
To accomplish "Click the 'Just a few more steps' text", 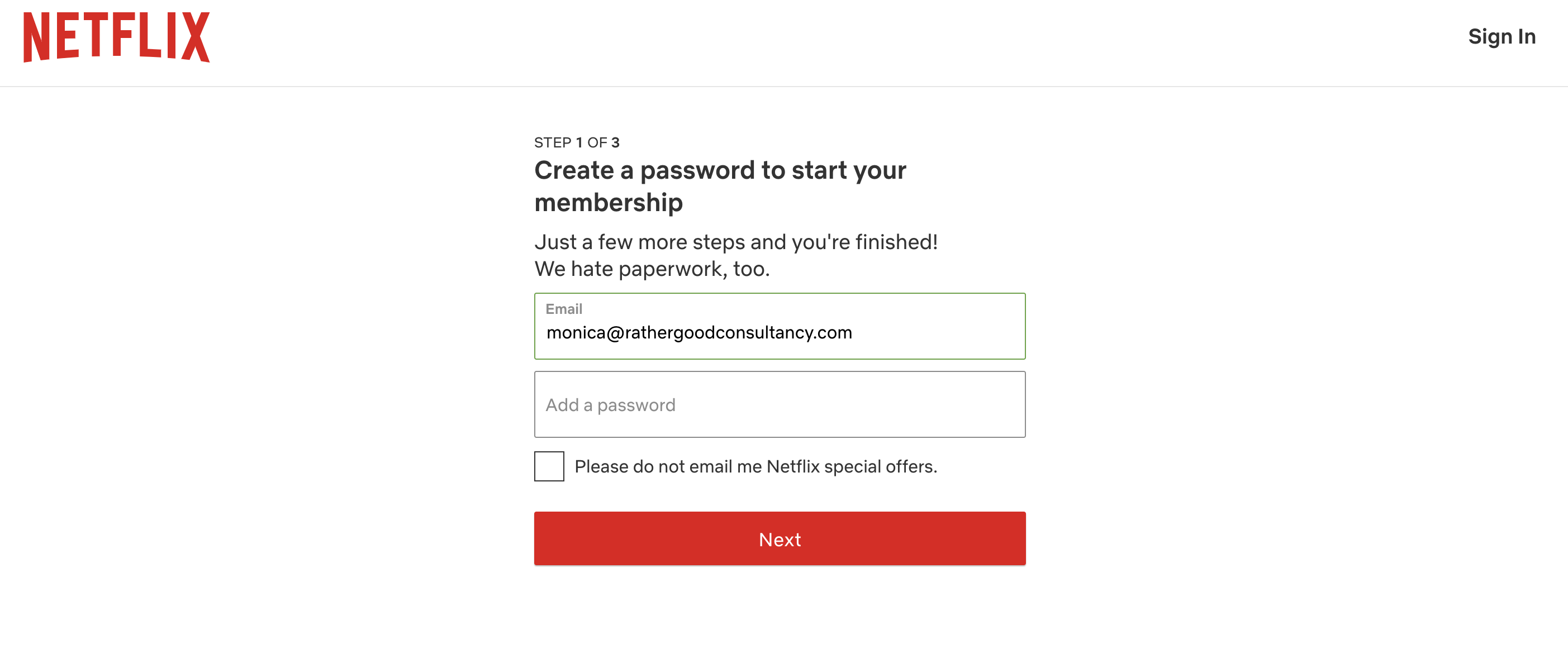I will pyautogui.click(x=735, y=242).
